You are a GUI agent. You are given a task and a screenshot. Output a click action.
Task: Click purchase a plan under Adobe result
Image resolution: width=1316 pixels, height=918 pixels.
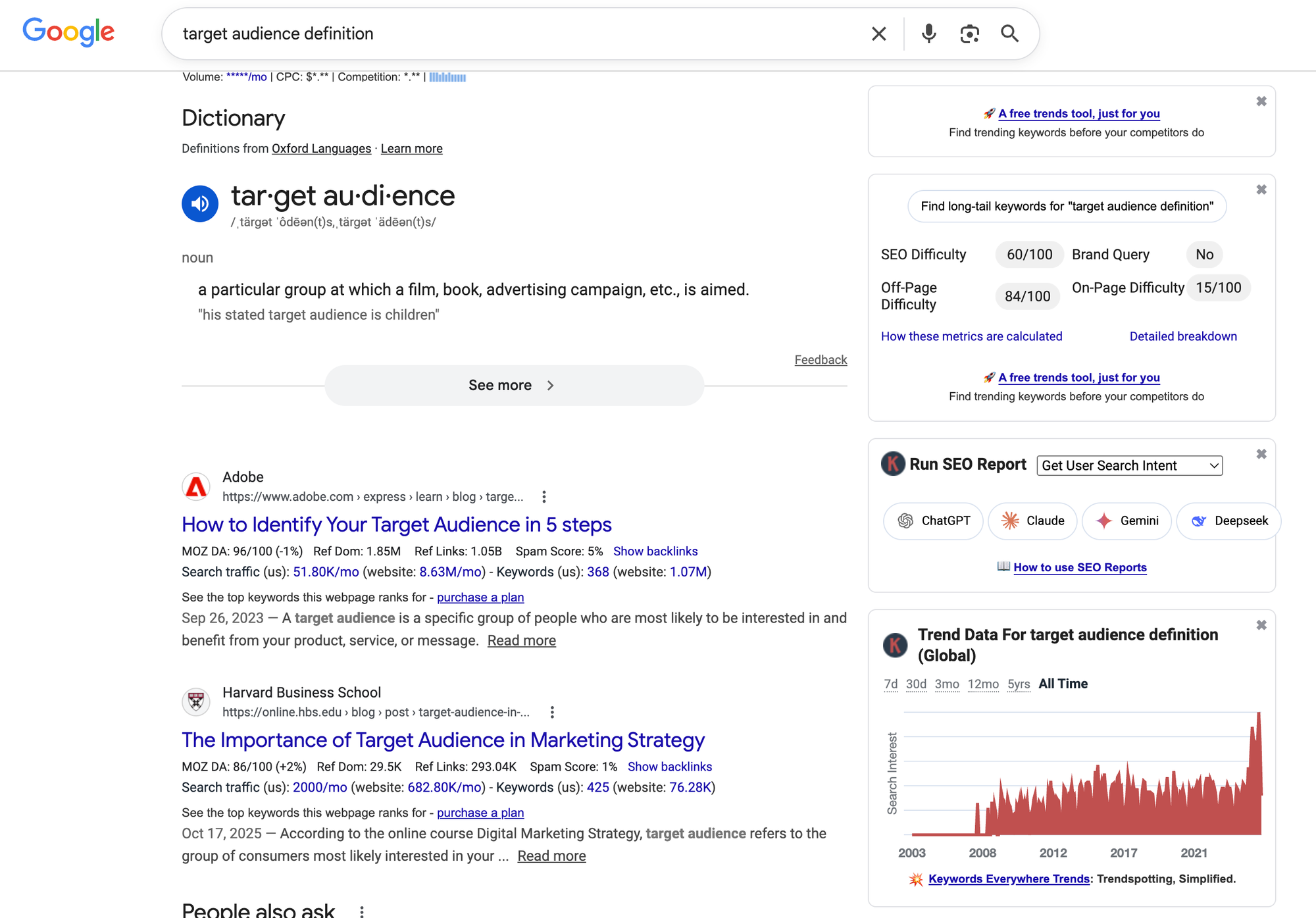pos(480,598)
